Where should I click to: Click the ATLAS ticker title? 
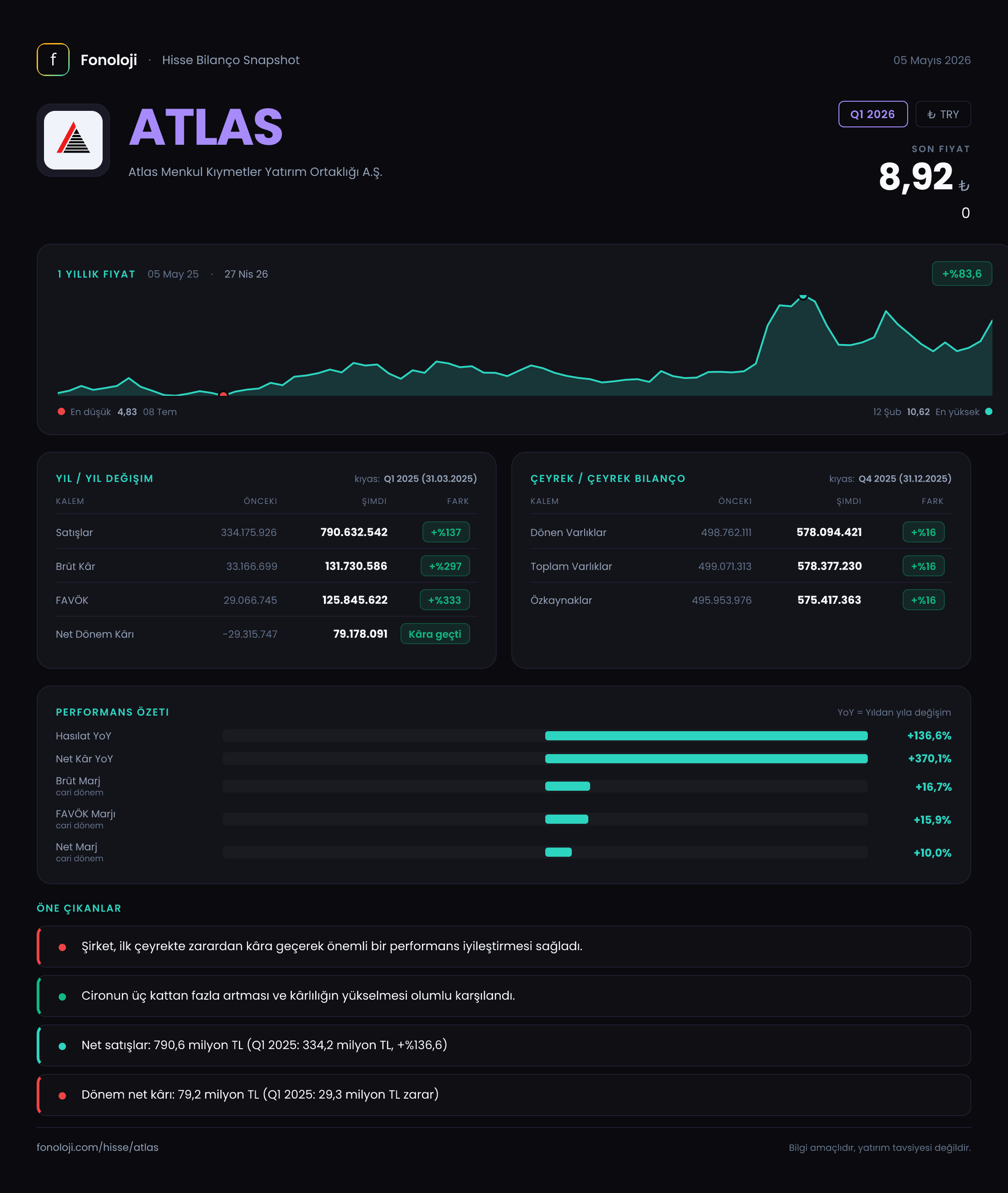[206, 127]
